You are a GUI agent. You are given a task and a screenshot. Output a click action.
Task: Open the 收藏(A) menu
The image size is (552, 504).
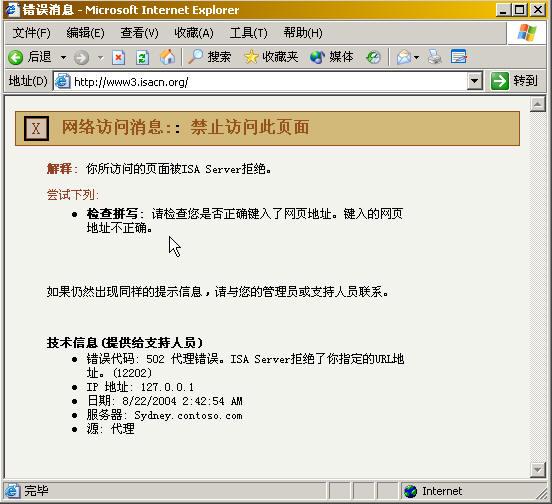point(194,33)
